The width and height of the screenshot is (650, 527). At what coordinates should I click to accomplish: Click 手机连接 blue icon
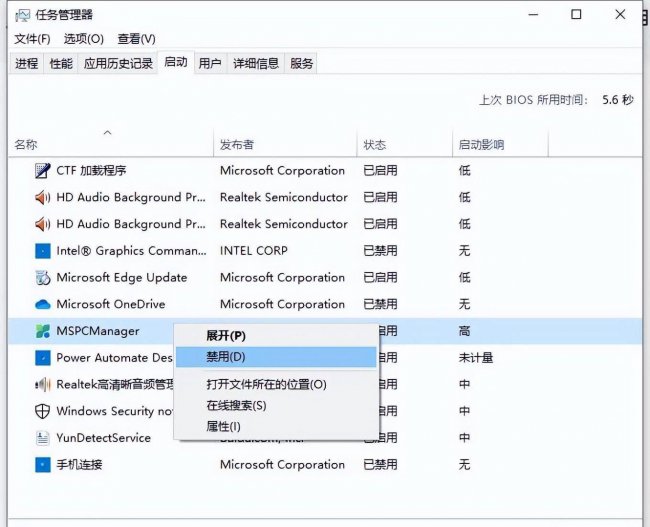(43, 465)
